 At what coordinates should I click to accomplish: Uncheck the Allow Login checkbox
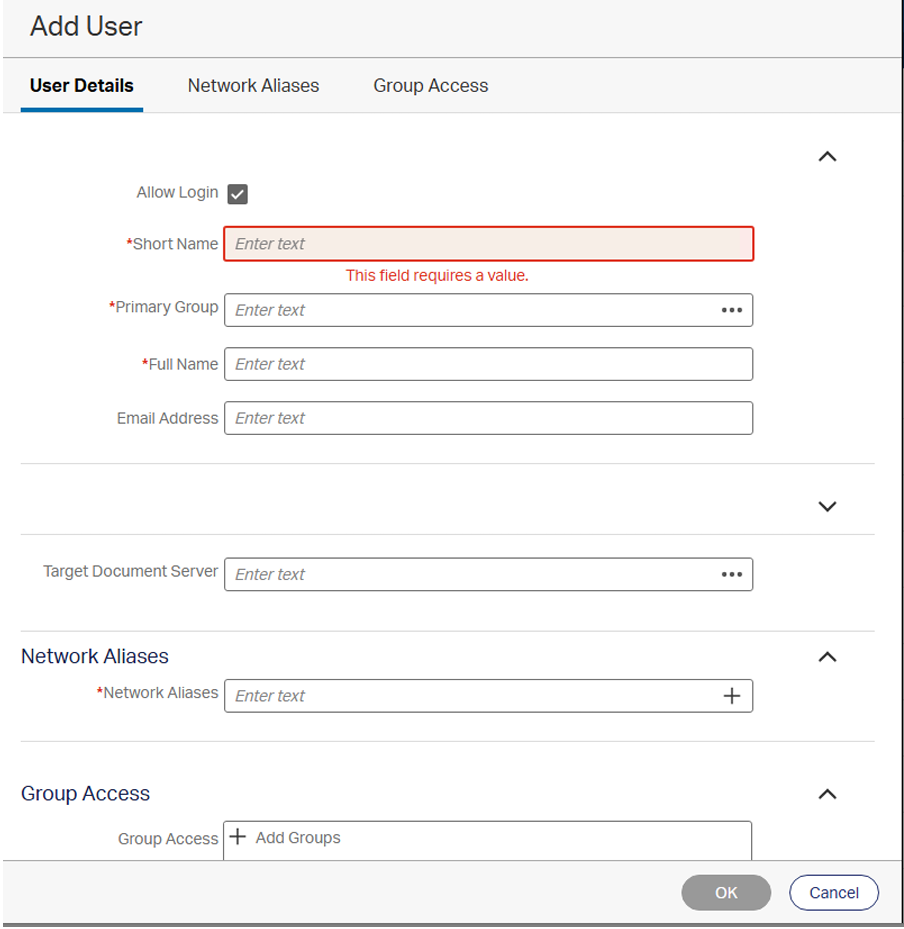[x=238, y=194]
